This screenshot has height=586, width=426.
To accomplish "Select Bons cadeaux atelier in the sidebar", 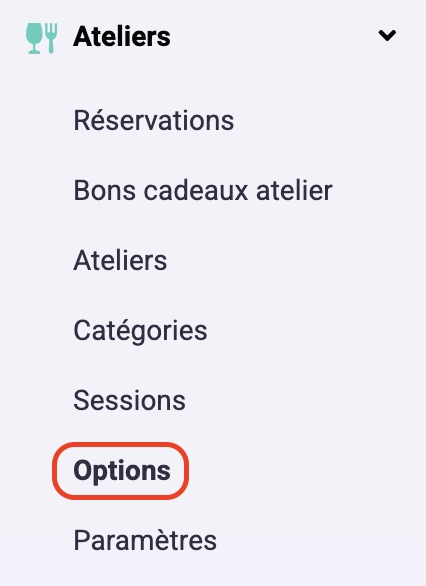I will [x=203, y=191].
